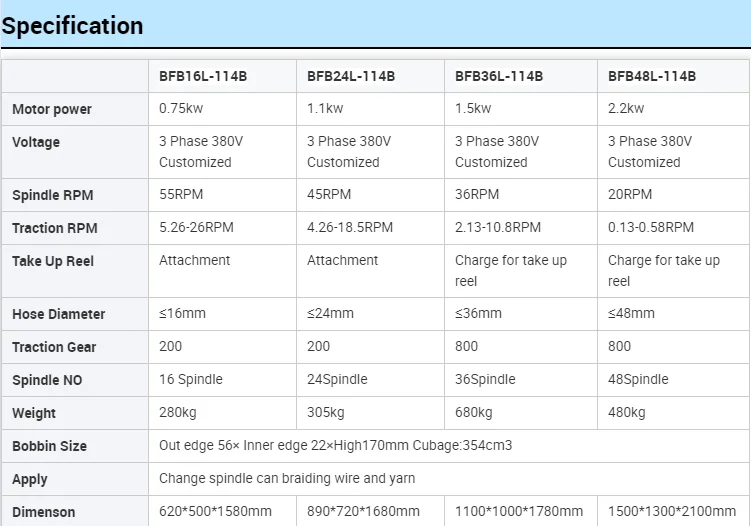Select the Motor power row label
Screen dimensions: 751x526
pyautogui.click(x=52, y=109)
